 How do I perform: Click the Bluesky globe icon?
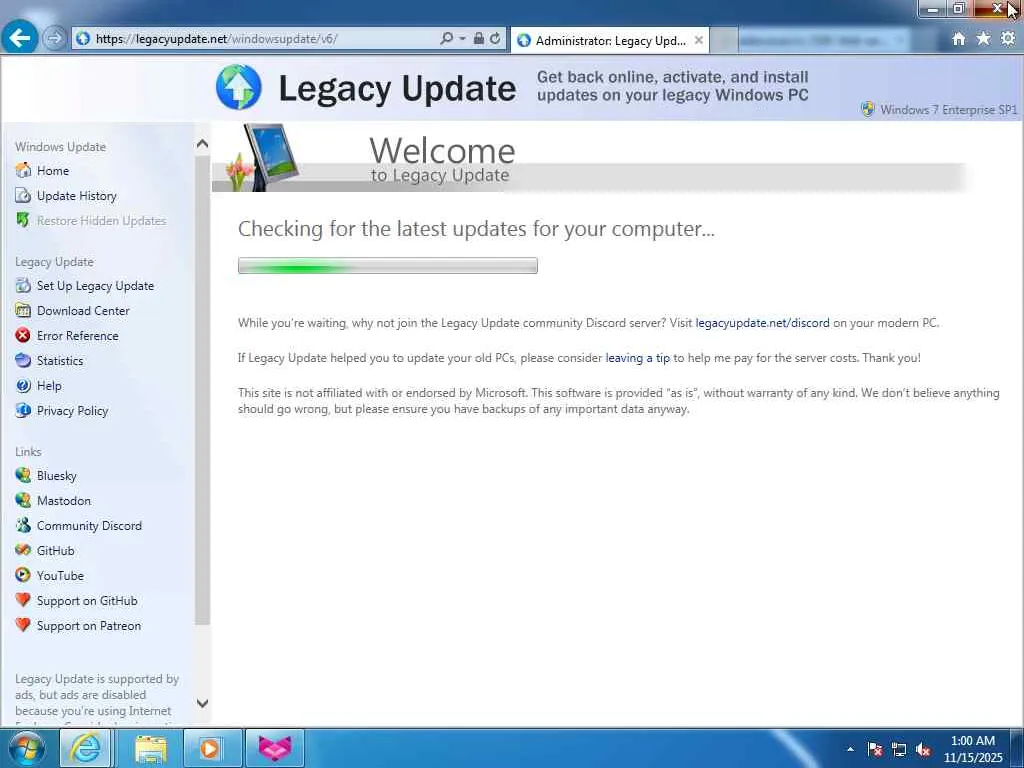[23, 475]
